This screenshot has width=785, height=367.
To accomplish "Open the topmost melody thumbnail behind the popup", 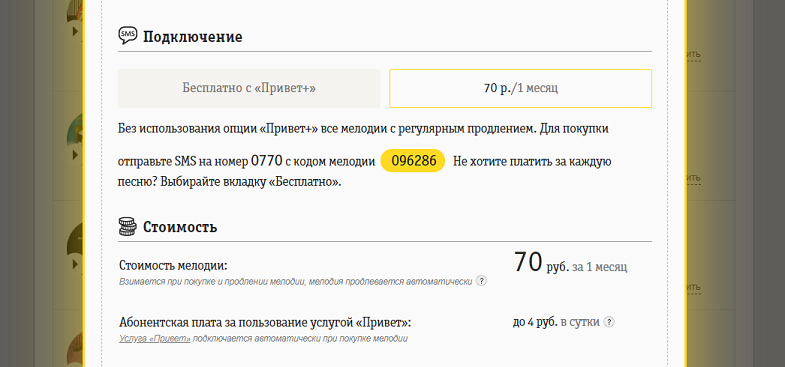I will pos(74,11).
